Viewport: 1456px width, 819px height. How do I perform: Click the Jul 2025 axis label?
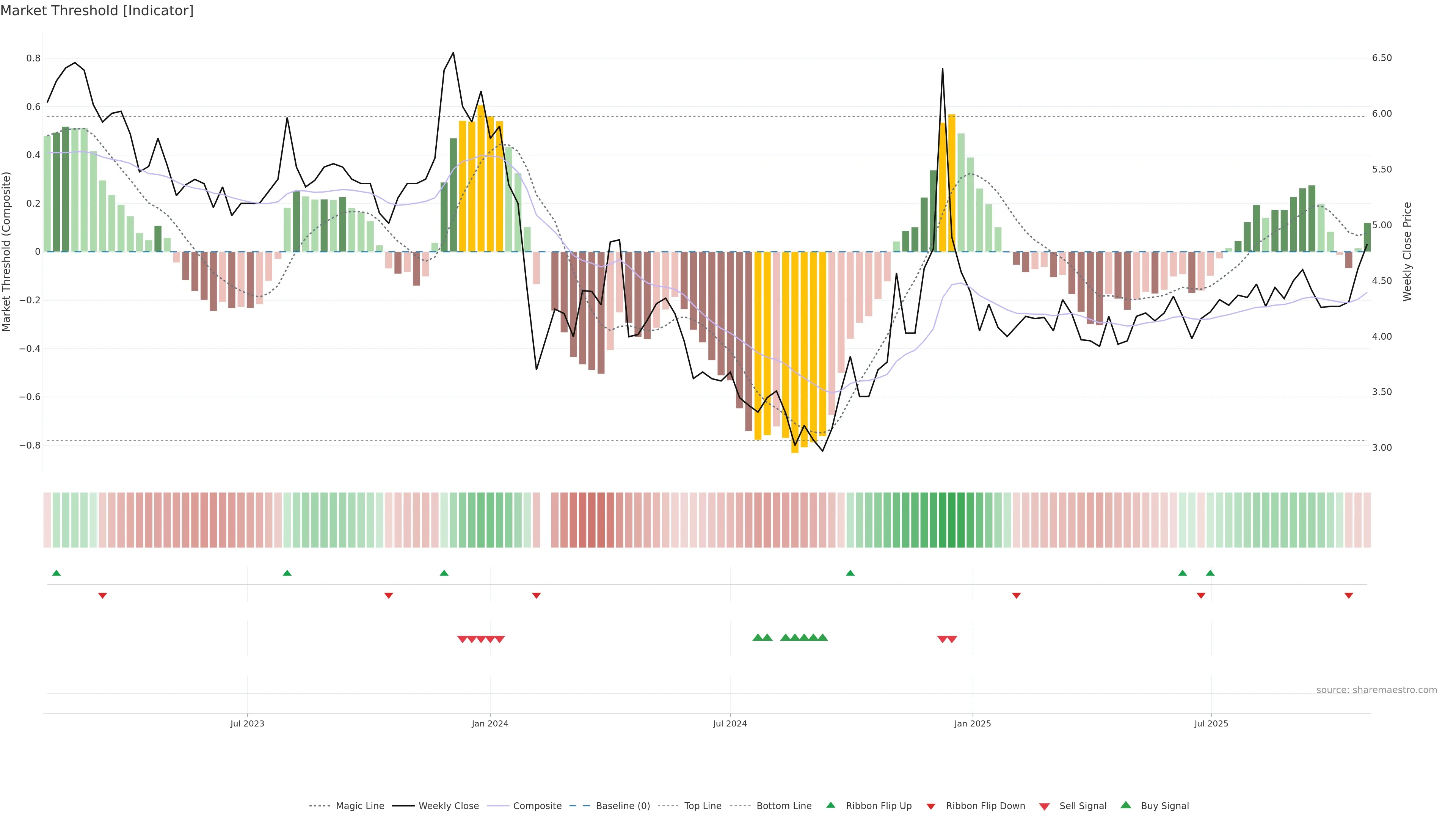tap(1211, 723)
